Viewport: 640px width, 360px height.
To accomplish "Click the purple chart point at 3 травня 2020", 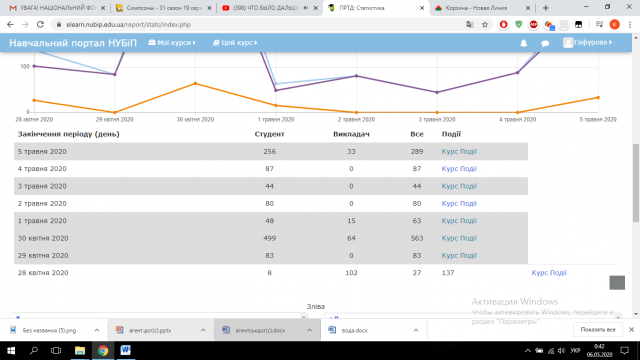I will (x=437, y=92).
